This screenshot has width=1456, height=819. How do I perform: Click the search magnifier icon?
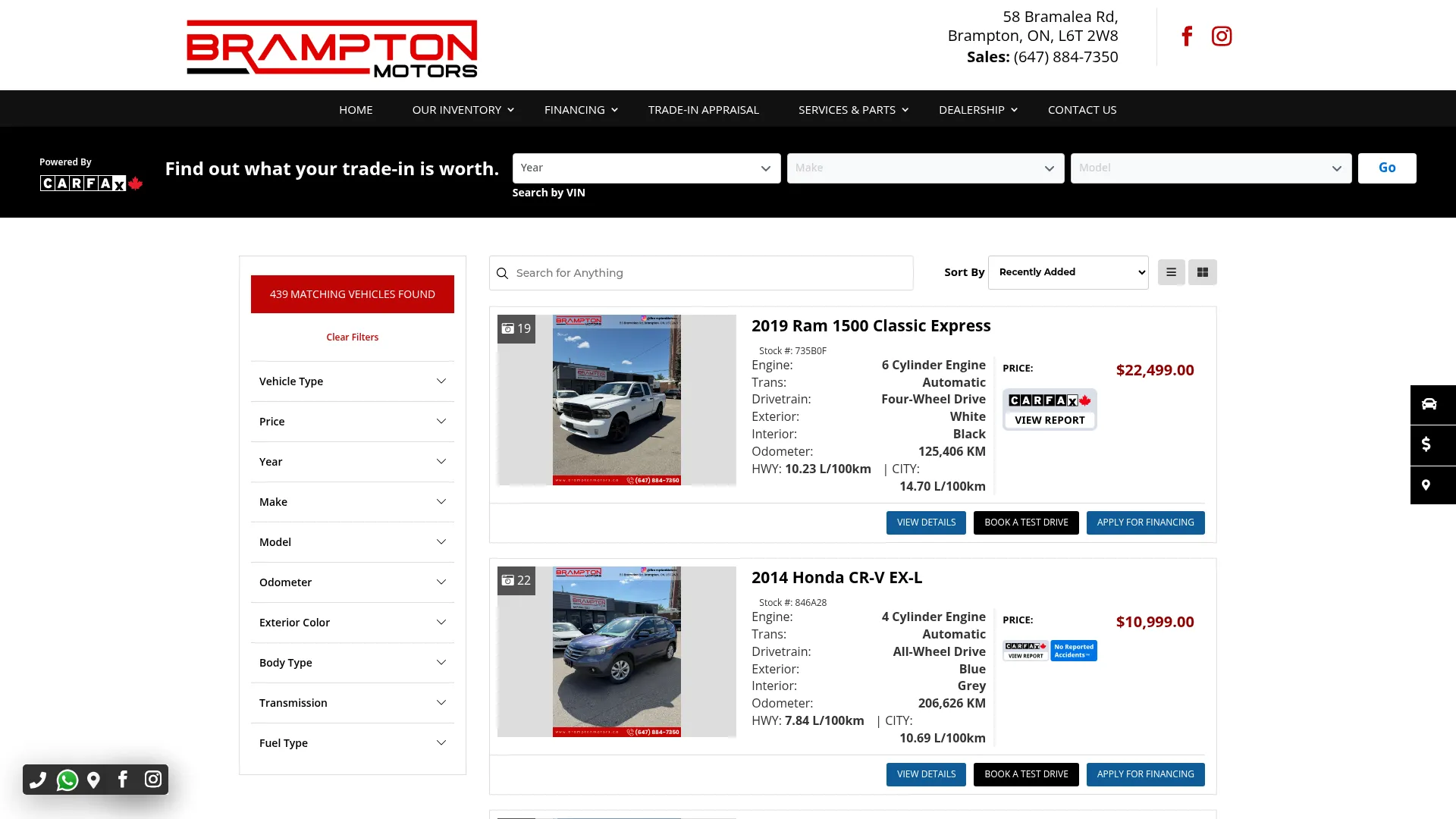502,273
